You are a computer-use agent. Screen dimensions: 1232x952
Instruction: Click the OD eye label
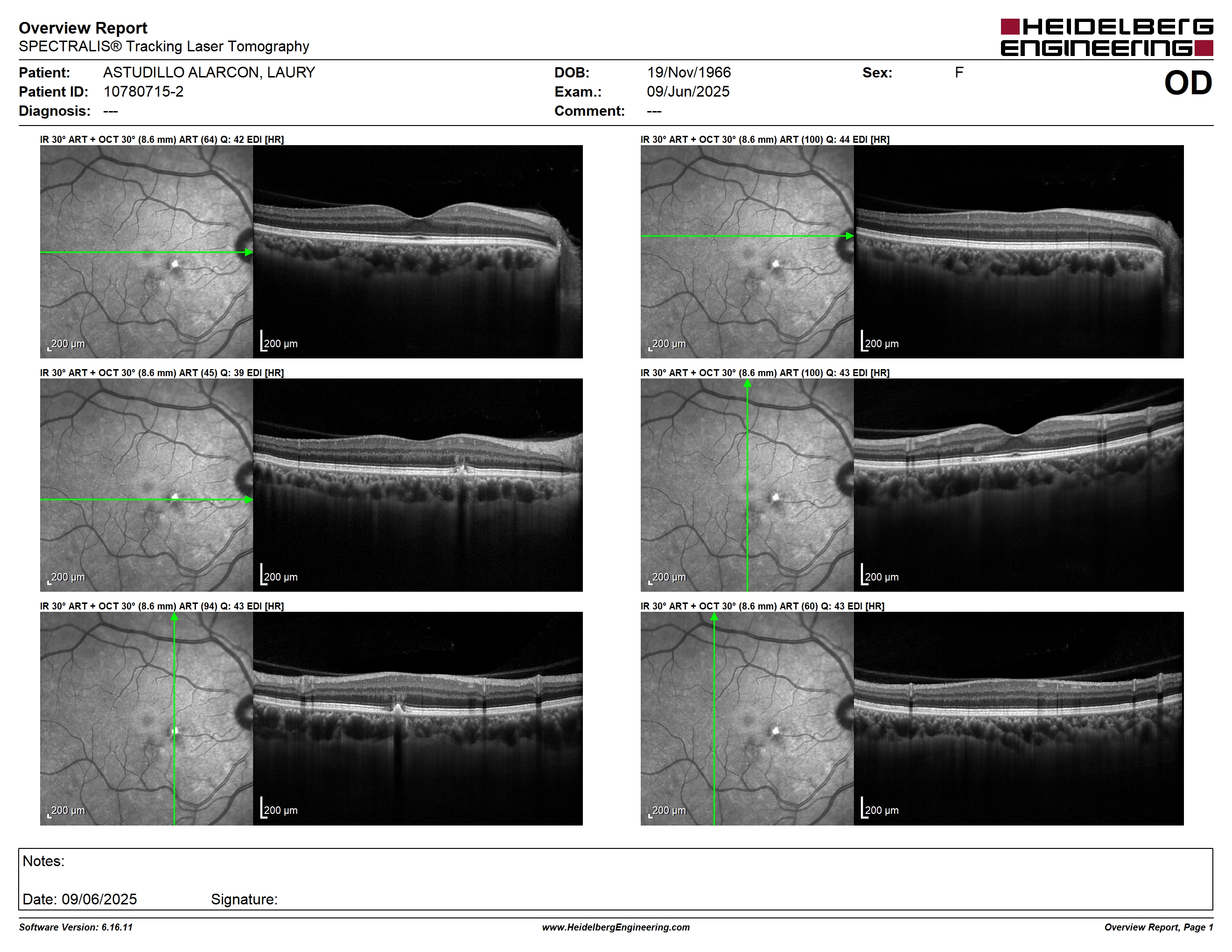[x=1188, y=83]
